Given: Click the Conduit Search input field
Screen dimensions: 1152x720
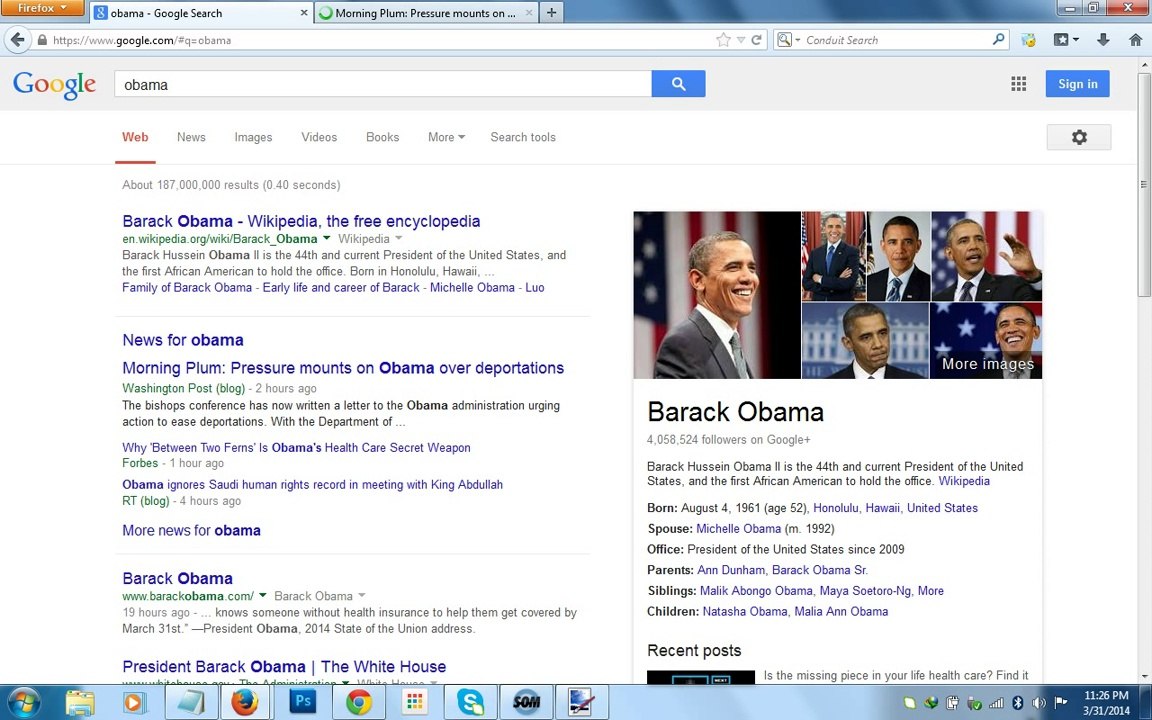Looking at the screenshot, I should (896, 40).
